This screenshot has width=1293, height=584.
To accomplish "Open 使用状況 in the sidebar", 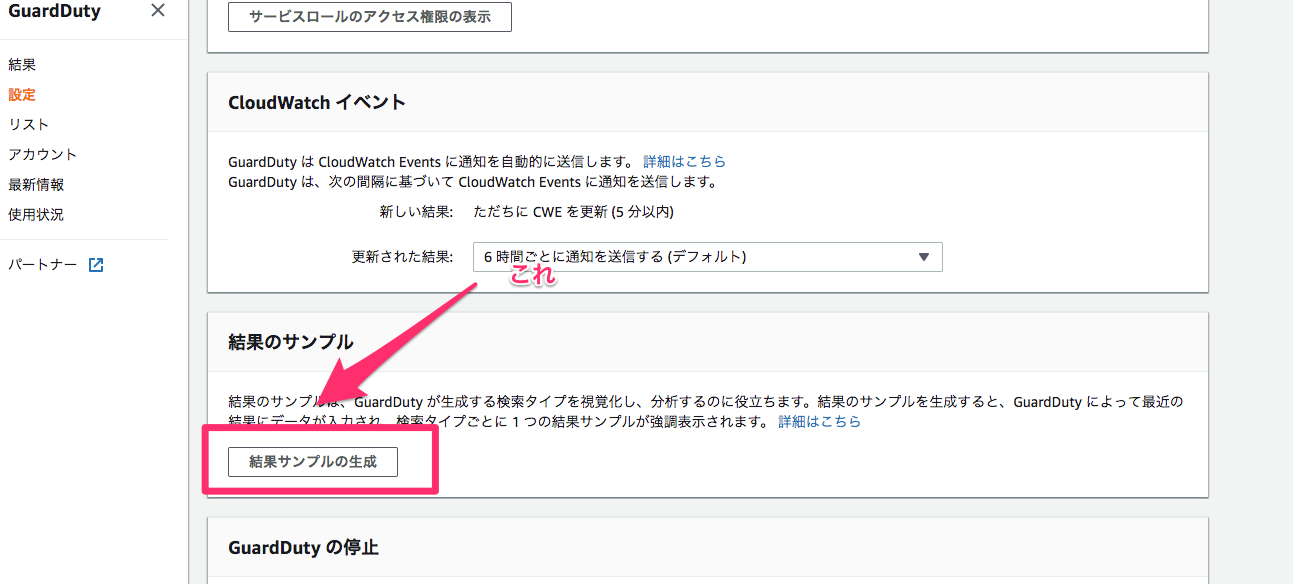I will tap(36, 215).
